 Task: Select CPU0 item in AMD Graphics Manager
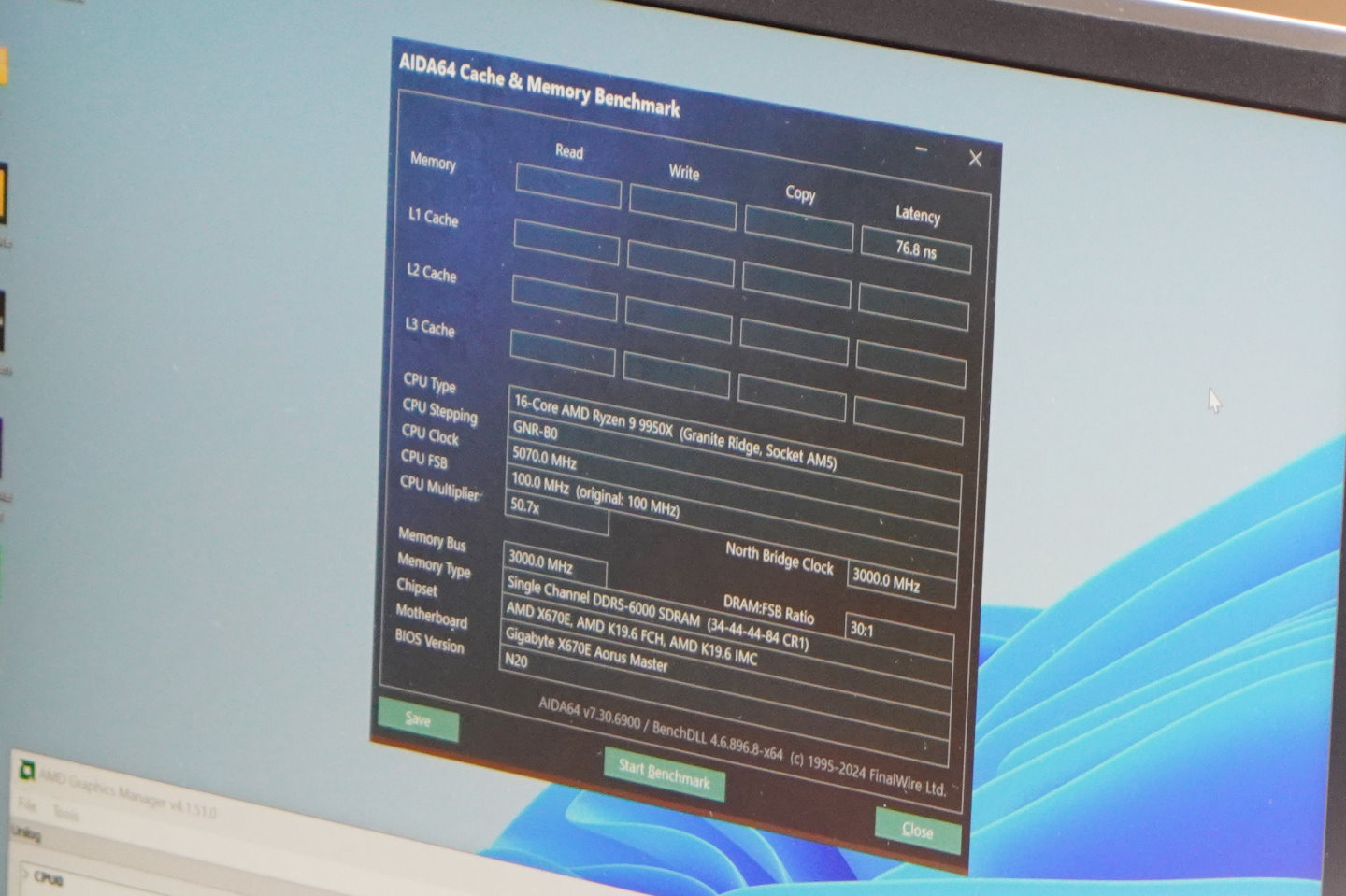click(x=49, y=878)
